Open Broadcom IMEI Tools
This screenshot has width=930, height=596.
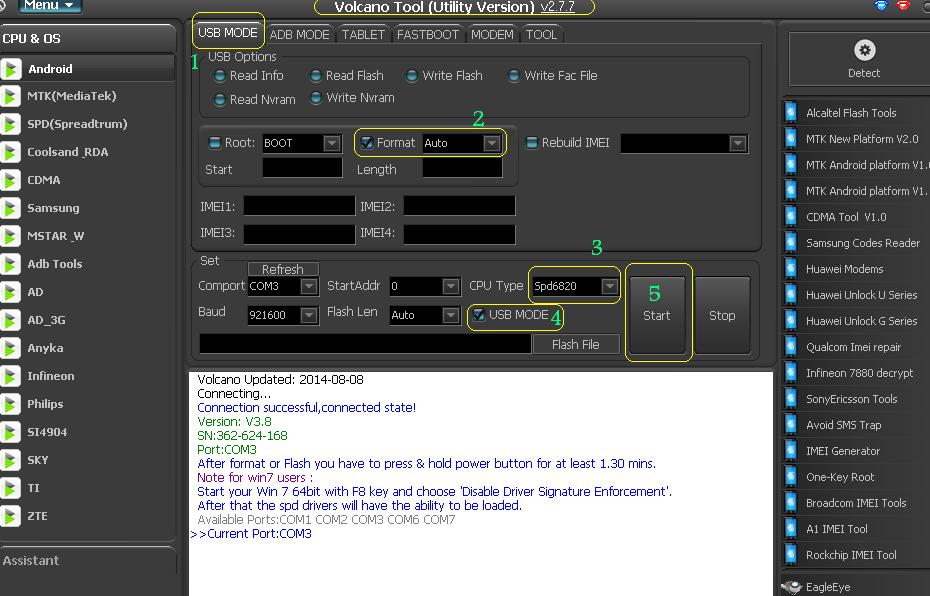coord(856,503)
